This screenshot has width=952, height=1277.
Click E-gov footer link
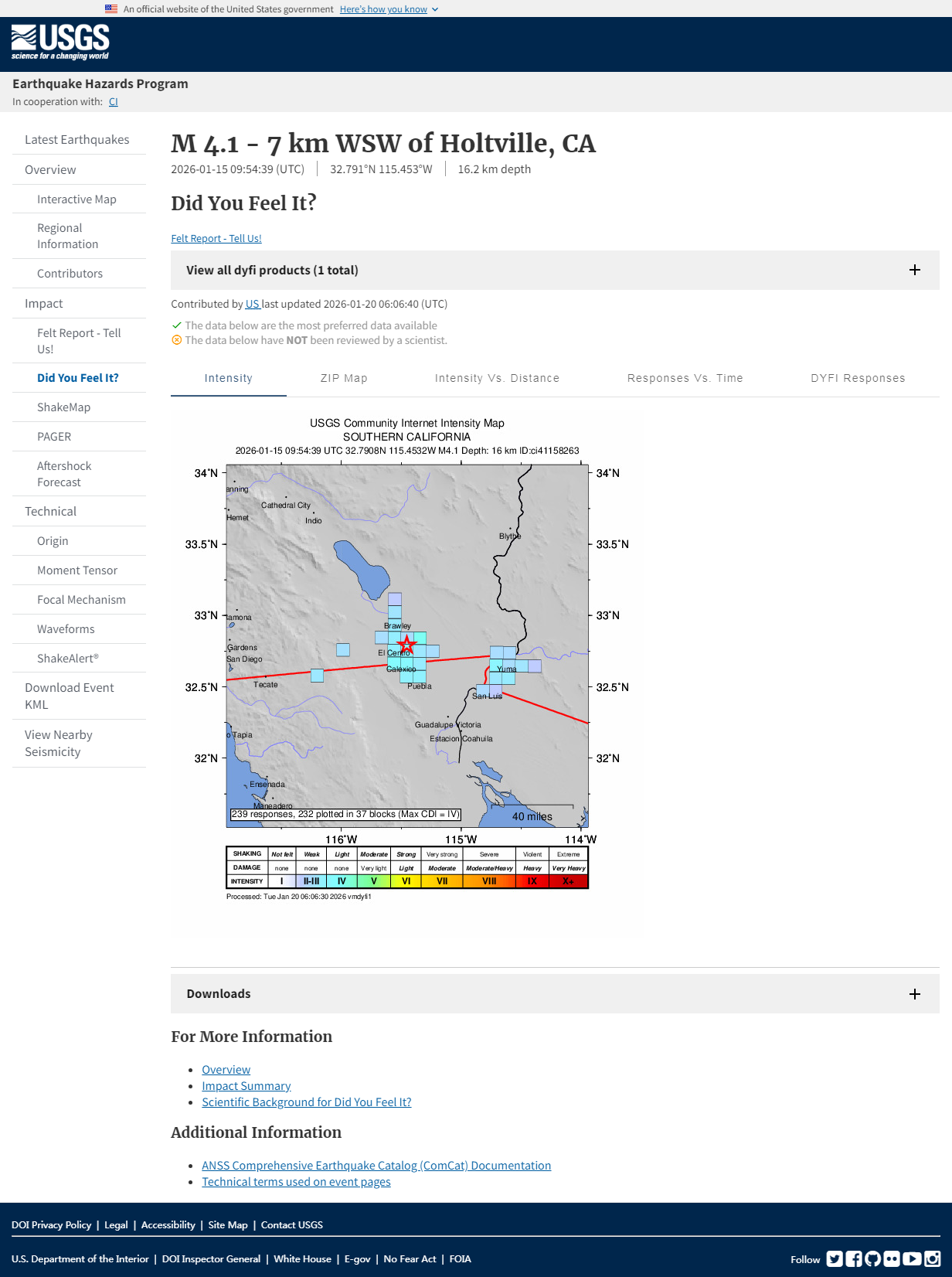tap(358, 1259)
